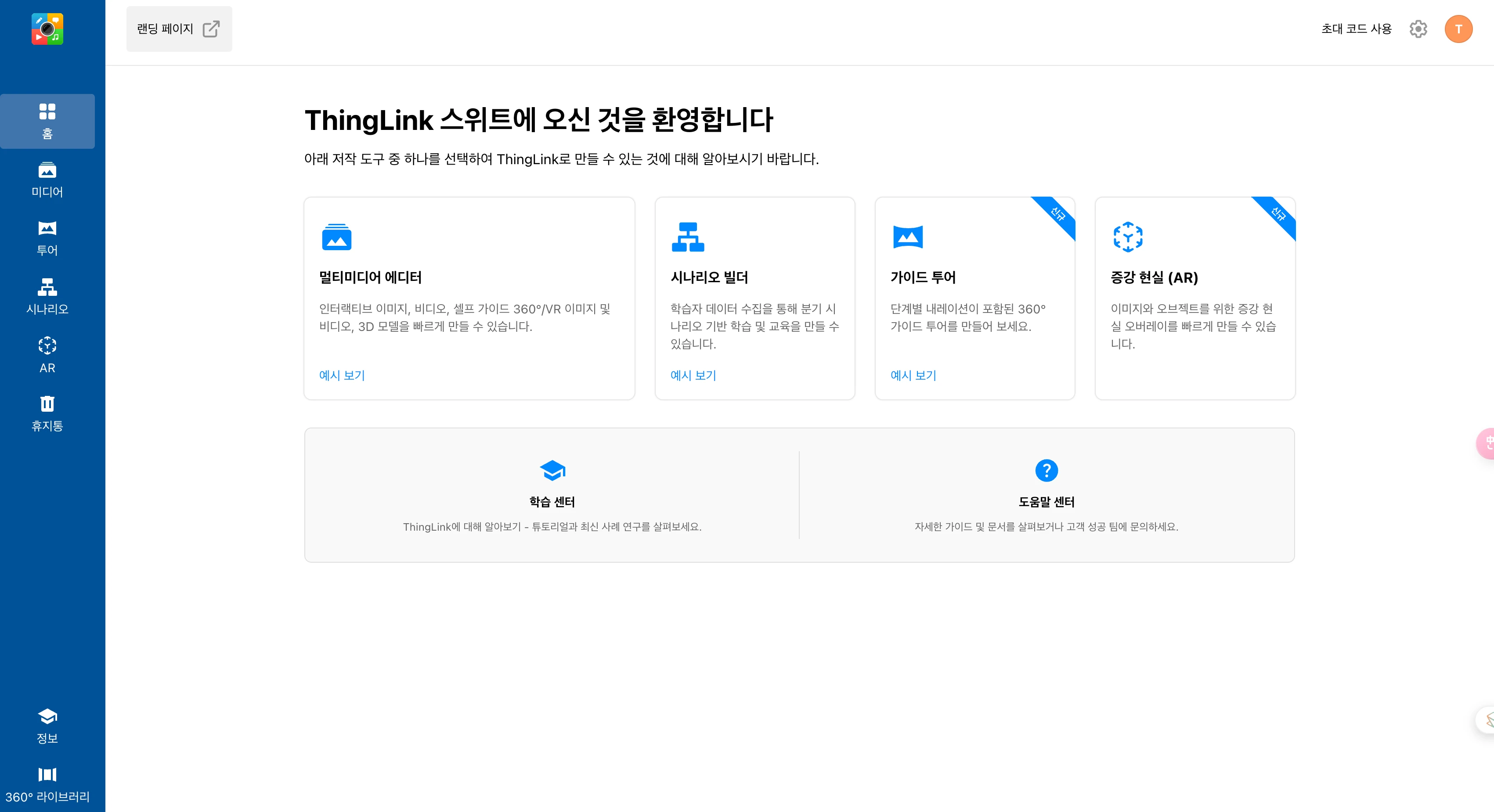Click the white floating widget near bottom right
This screenshot has width=1494, height=812.
coord(1485,720)
